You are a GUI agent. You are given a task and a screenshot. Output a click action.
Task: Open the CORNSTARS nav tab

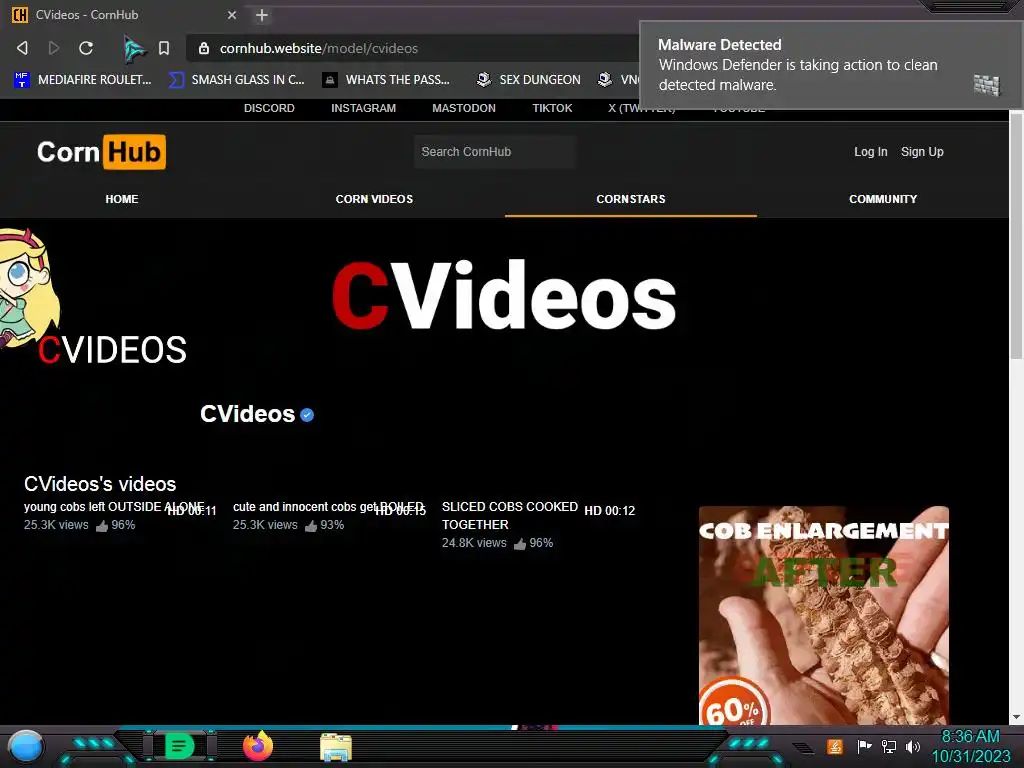(631, 199)
